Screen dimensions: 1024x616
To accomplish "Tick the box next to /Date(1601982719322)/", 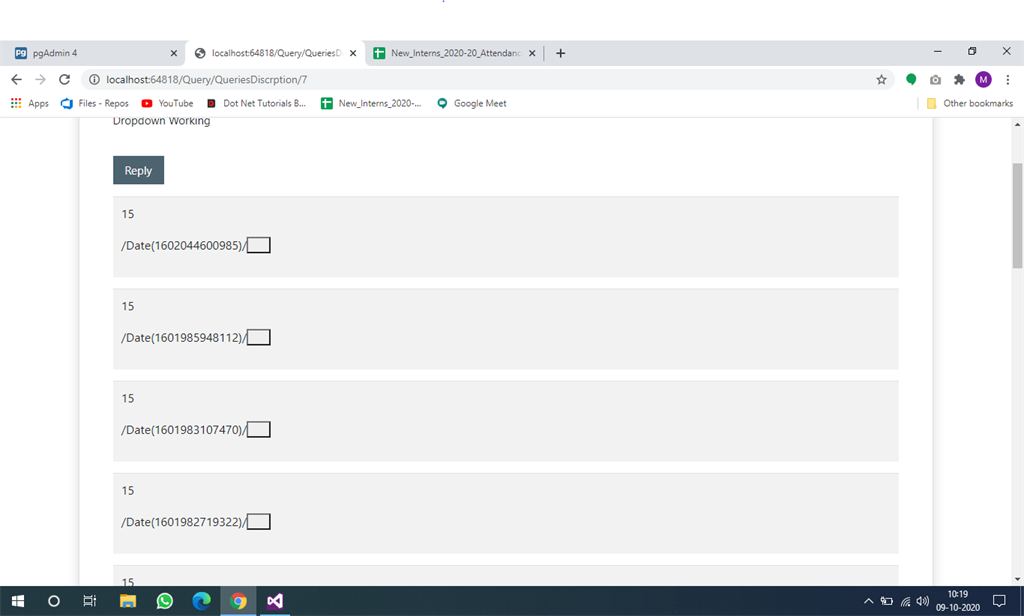I will [258, 521].
